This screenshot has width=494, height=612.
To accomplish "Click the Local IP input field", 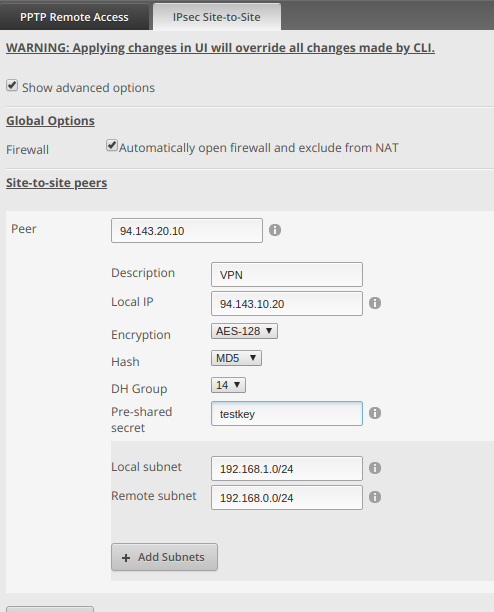I will (x=287, y=303).
